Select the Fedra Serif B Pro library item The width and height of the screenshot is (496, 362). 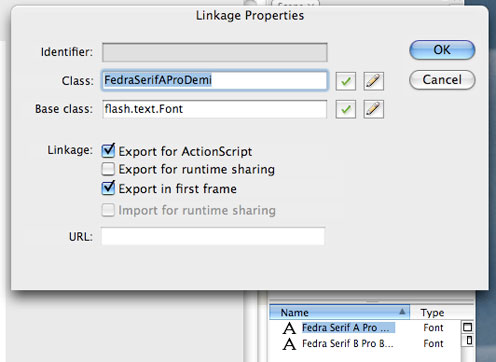pyautogui.click(x=347, y=343)
